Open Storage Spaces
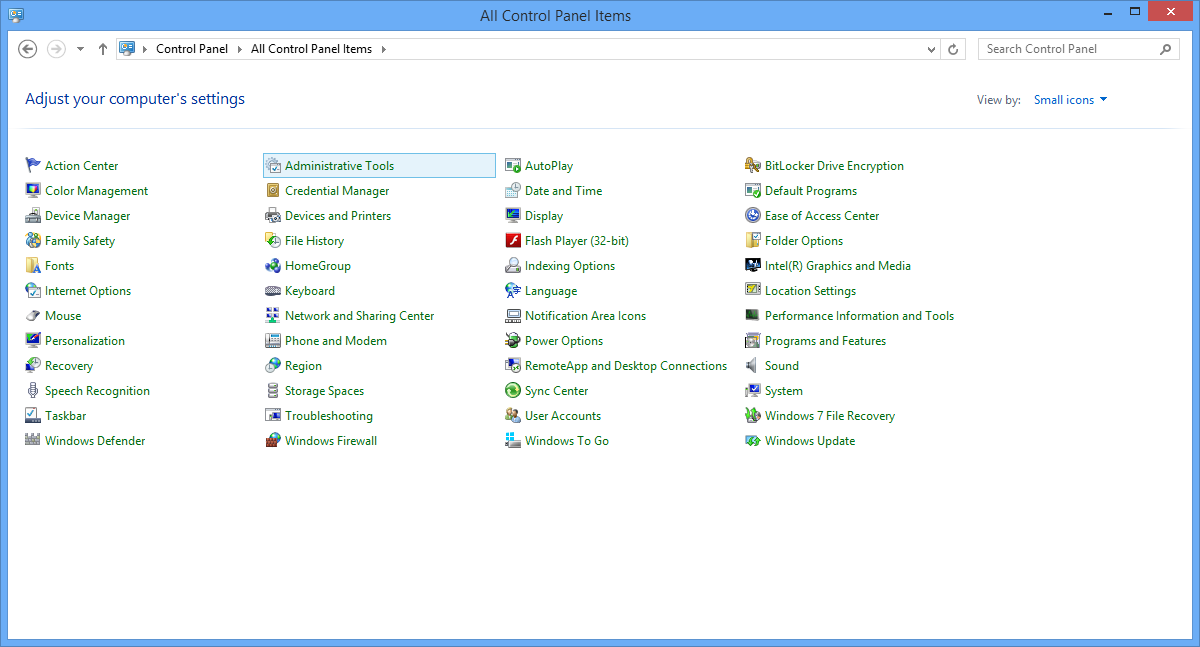This screenshot has width=1200, height=647. pos(325,391)
